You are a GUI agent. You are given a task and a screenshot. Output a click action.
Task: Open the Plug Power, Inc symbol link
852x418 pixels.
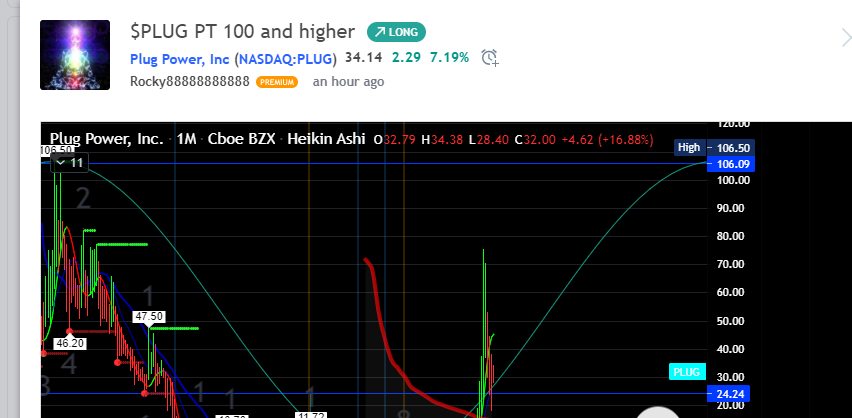click(180, 59)
